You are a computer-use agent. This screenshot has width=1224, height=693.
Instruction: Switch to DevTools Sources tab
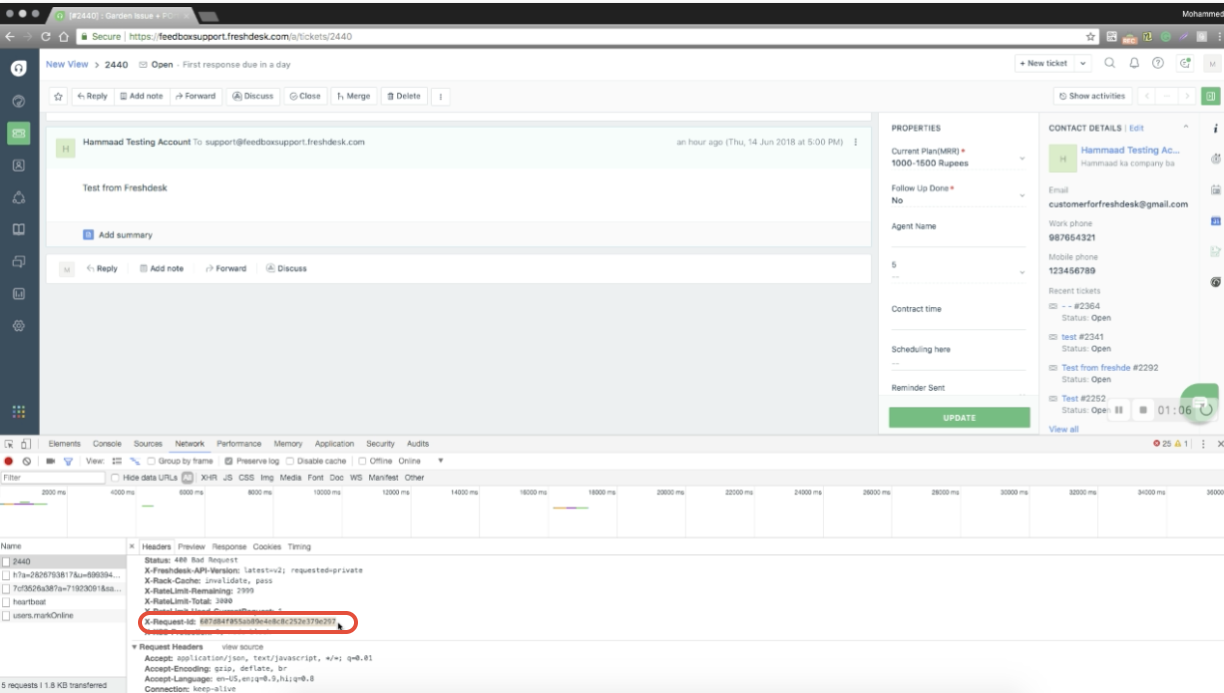coord(148,444)
